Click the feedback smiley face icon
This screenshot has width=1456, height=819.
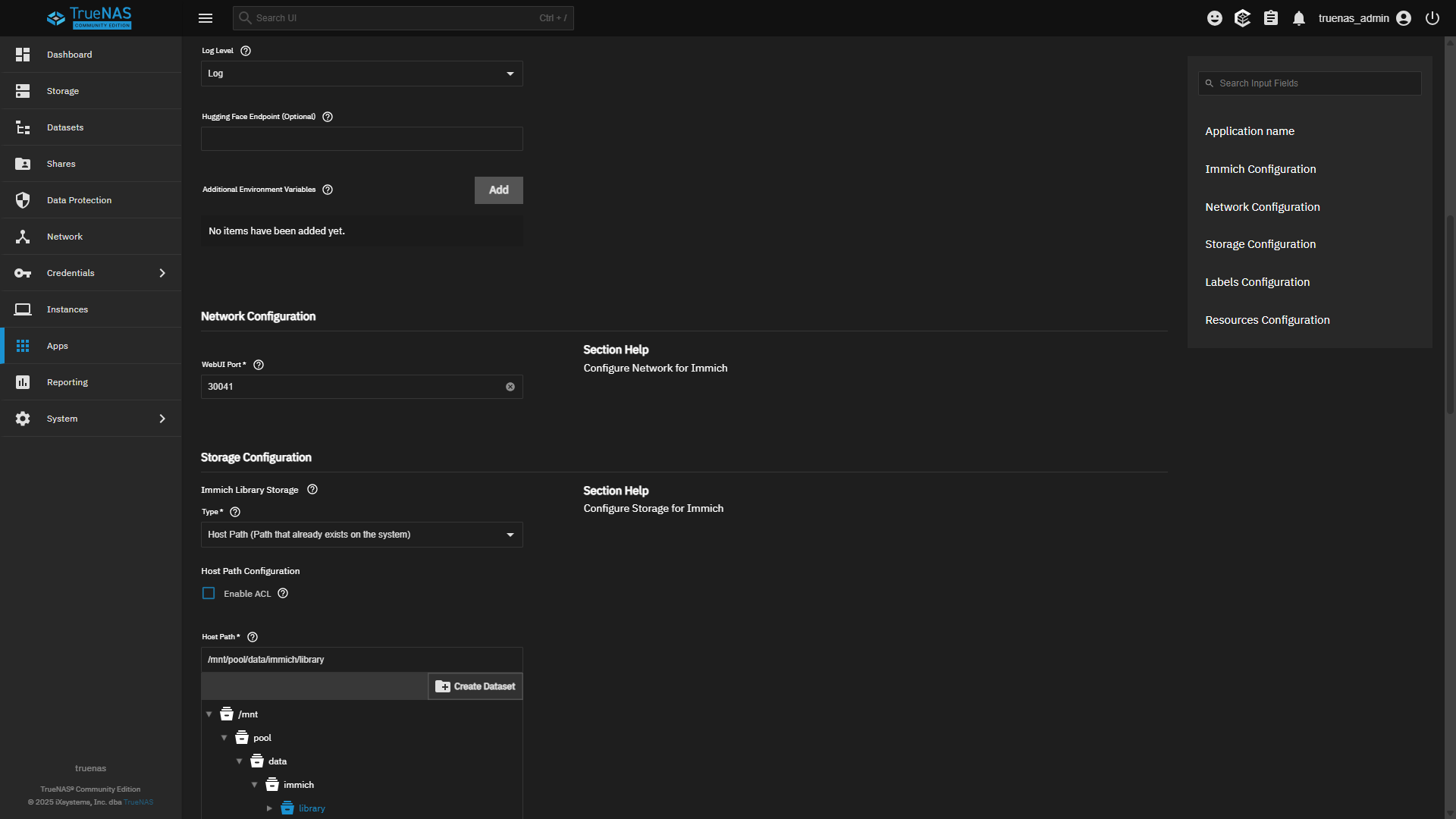tap(1214, 18)
